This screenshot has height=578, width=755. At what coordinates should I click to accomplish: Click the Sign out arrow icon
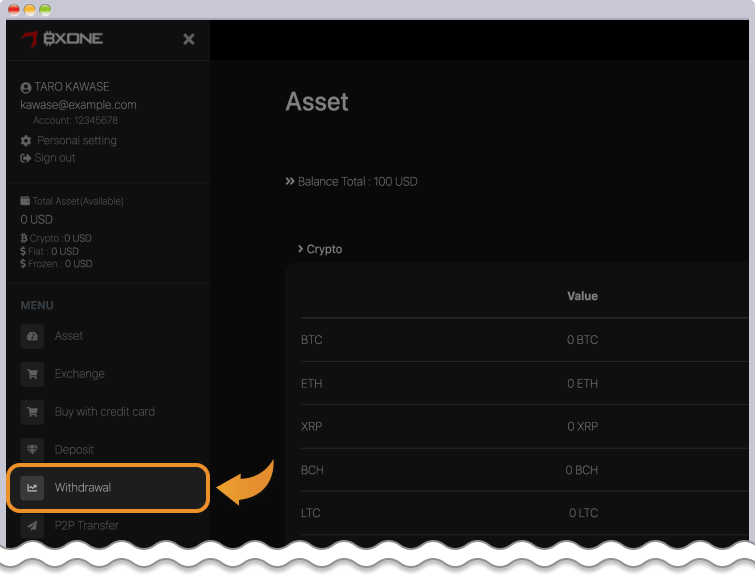coord(26,158)
